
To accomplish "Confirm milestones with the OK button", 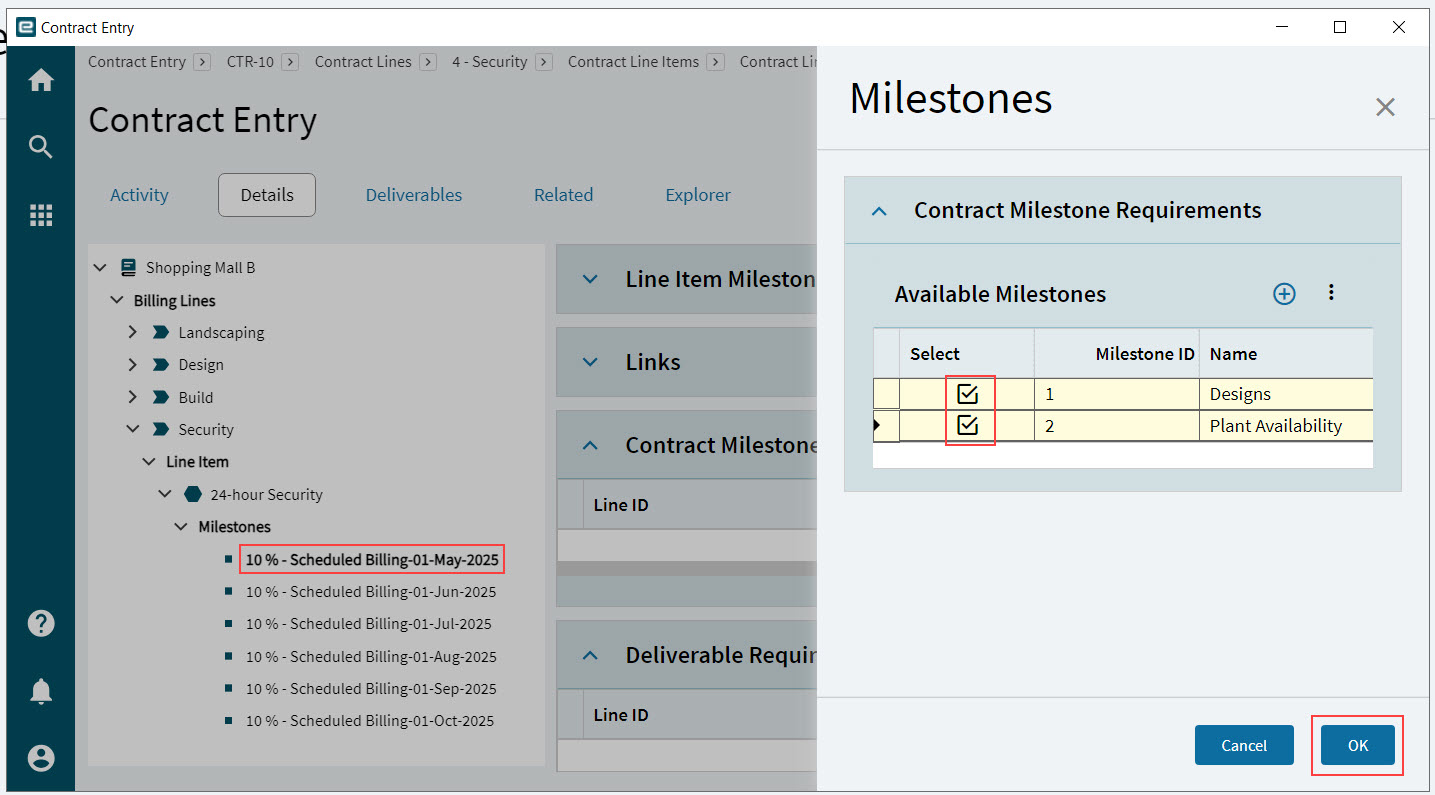I will tap(1357, 745).
